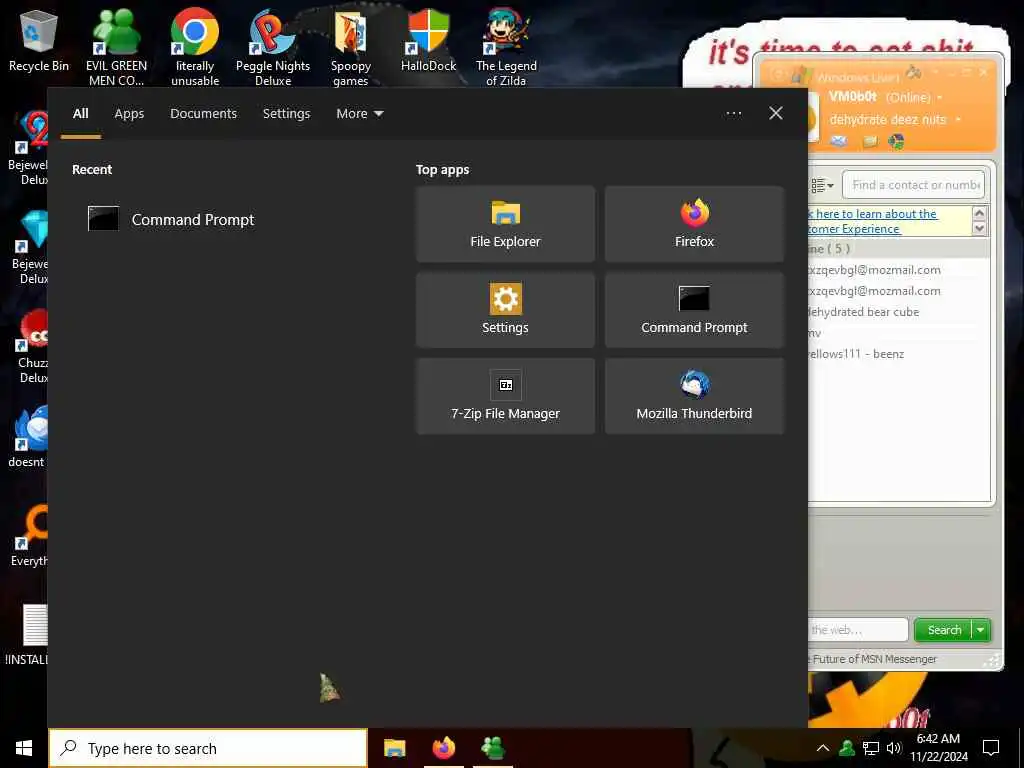1024x768 pixels.
Task: Switch to the Documents search tab
Action: 203,114
